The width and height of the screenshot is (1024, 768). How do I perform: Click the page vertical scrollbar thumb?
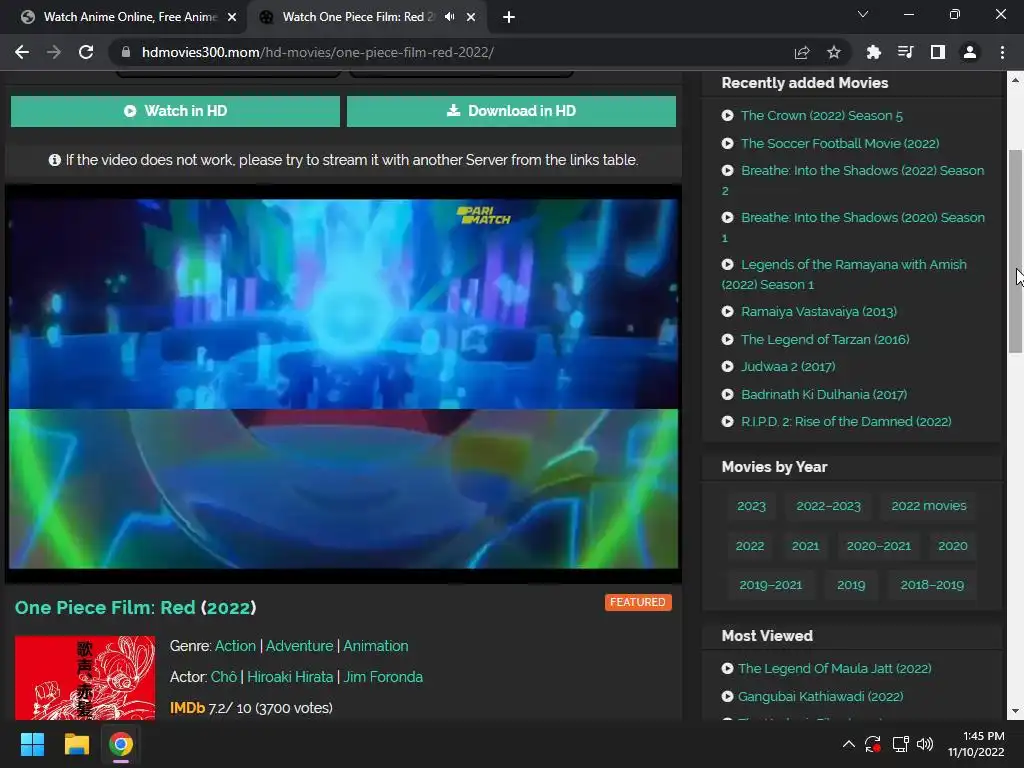tap(1014, 251)
